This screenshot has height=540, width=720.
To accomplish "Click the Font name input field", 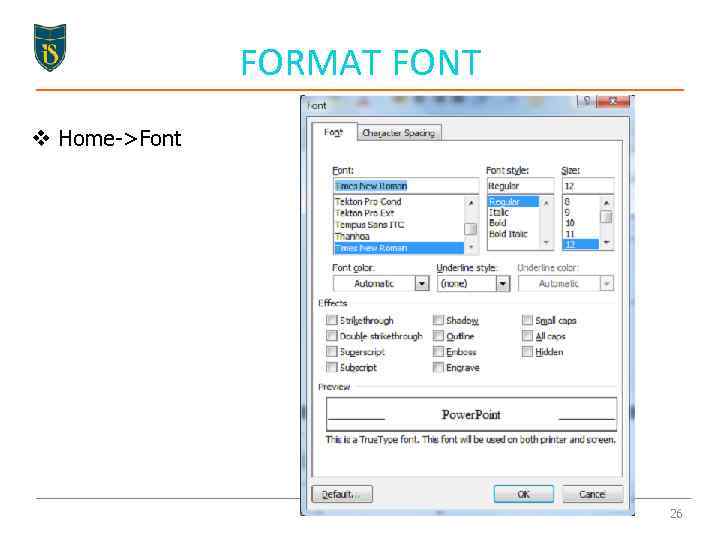I will click(405, 186).
